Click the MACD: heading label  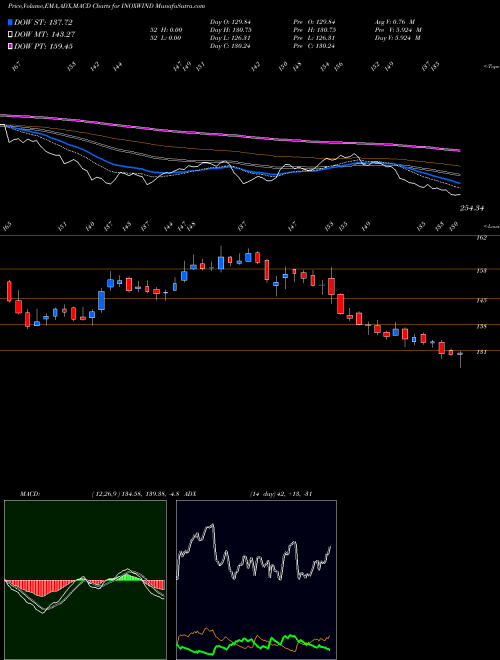point(29,494)
